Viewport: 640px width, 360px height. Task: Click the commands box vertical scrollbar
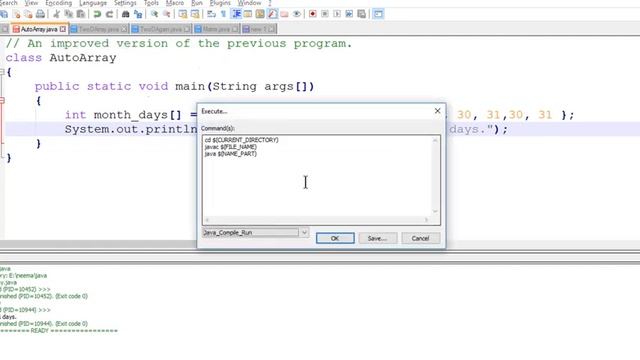(x=435, y=176)
